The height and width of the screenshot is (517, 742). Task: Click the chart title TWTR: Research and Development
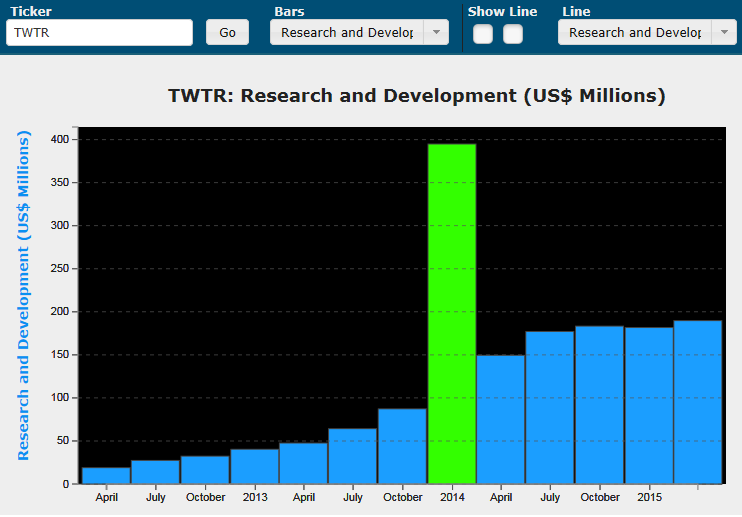pyautogui.click(x=416, y=96)
